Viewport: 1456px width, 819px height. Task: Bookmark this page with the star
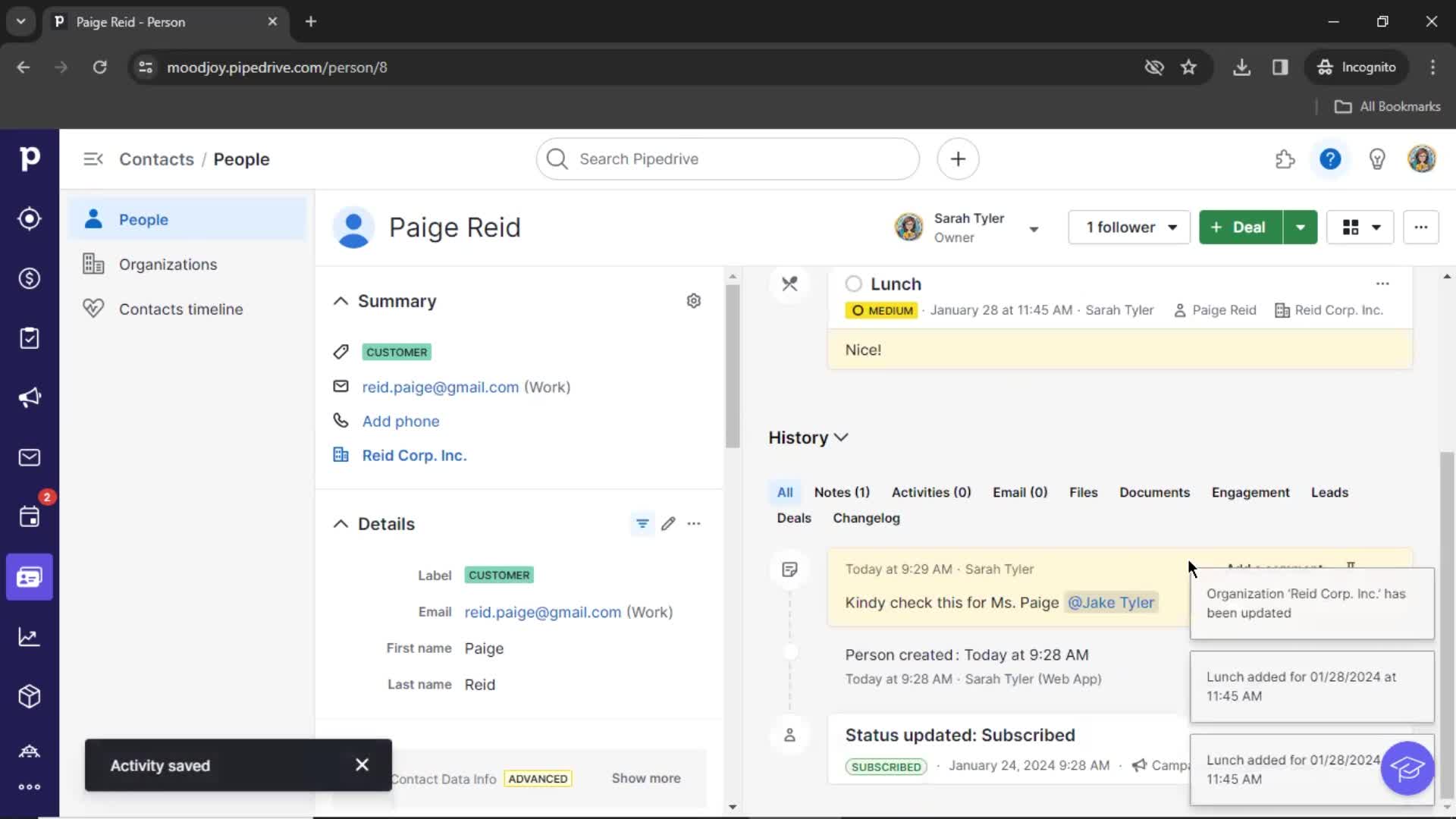point(1188,67)
